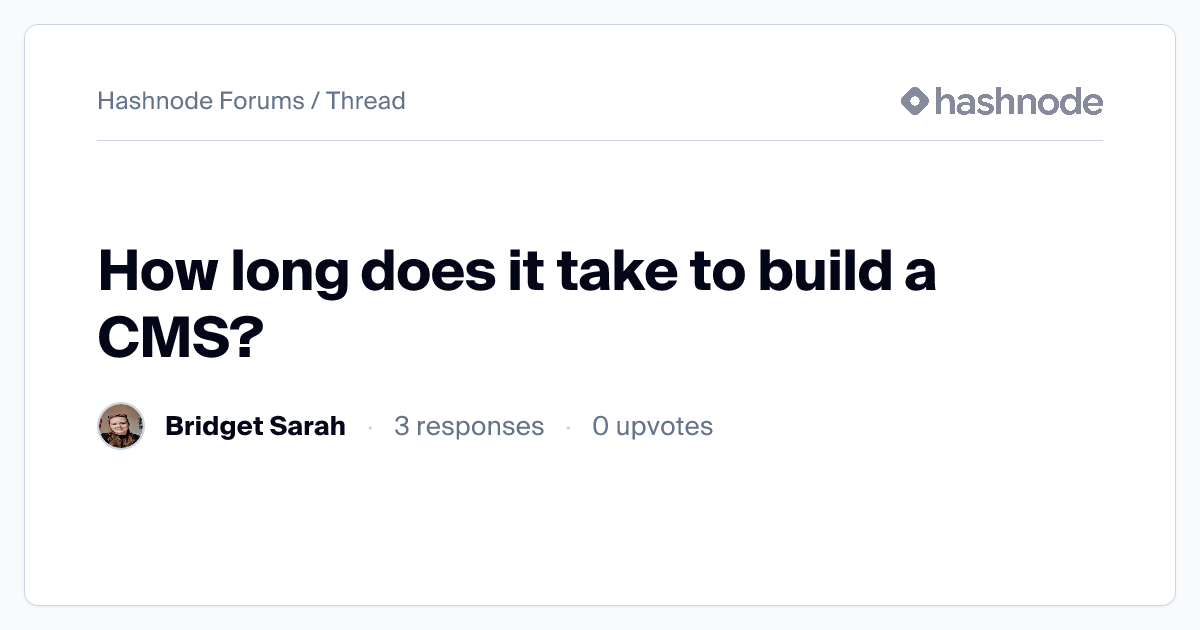The width and height of the screenshot is (1200, 630).
Task: Click the slash separator in the breadcrumb
Action: [315, 101]
